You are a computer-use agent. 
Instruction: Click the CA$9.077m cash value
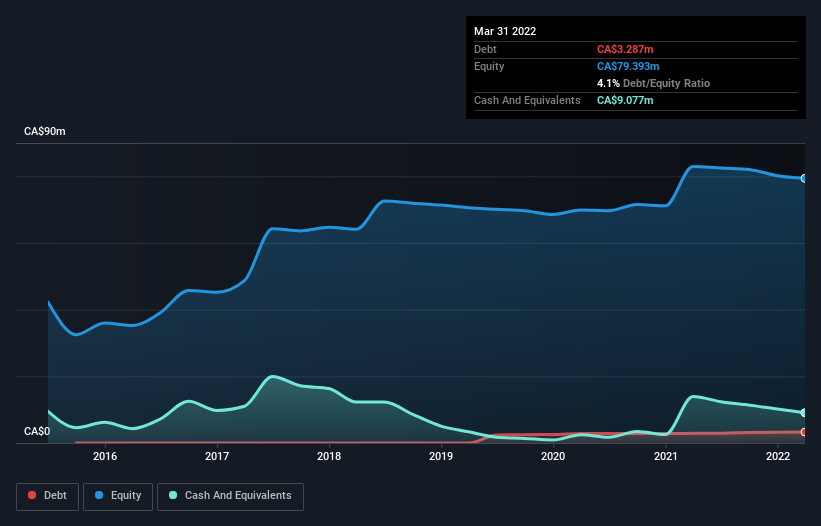coord(625,100)
